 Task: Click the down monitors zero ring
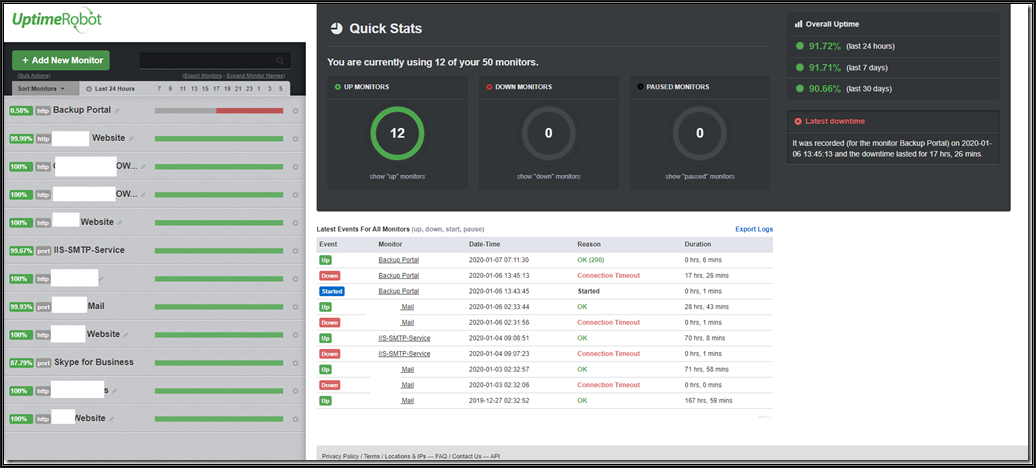coord(548,134)
